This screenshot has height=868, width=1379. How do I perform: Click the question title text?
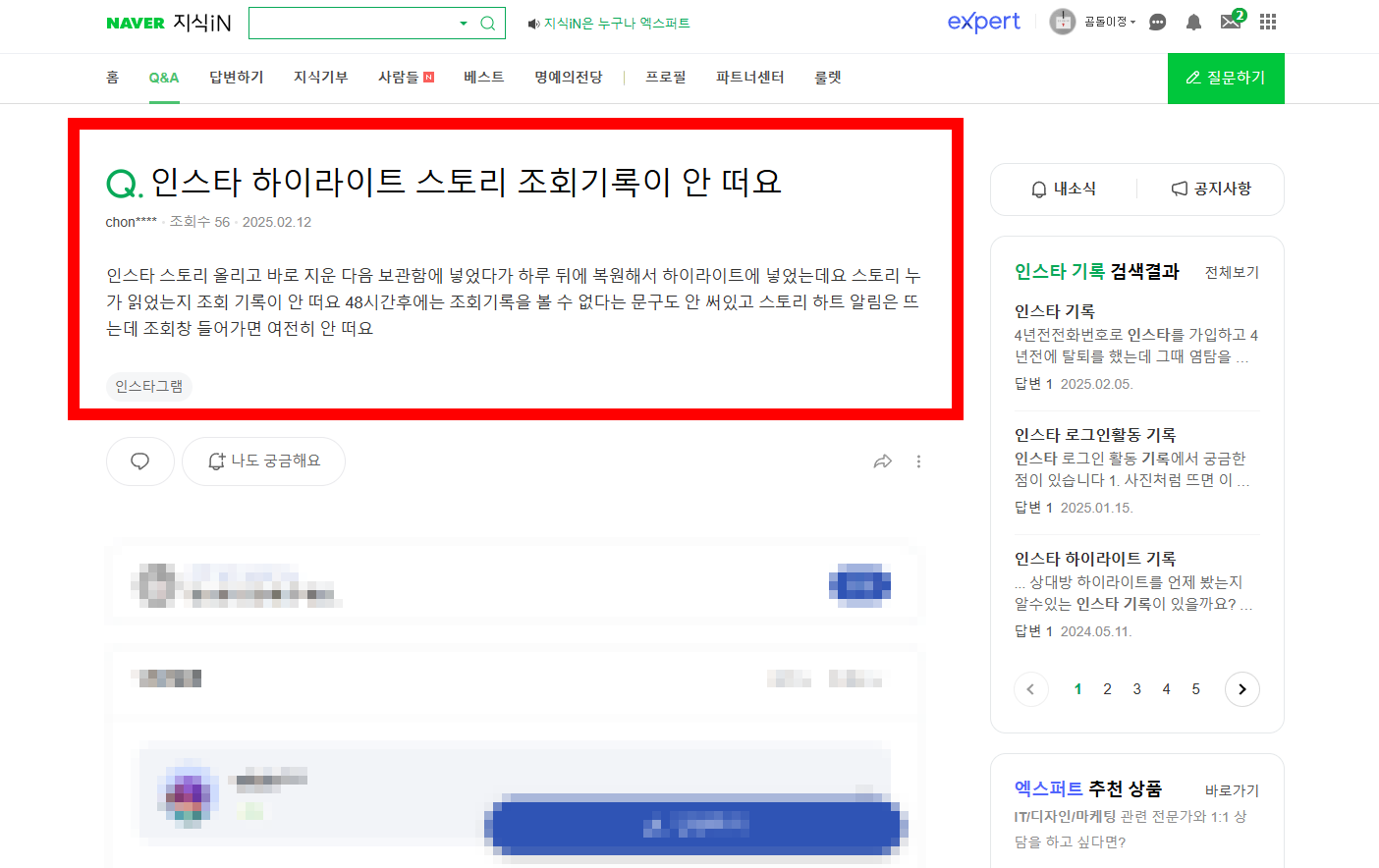[x=467, y=182]
